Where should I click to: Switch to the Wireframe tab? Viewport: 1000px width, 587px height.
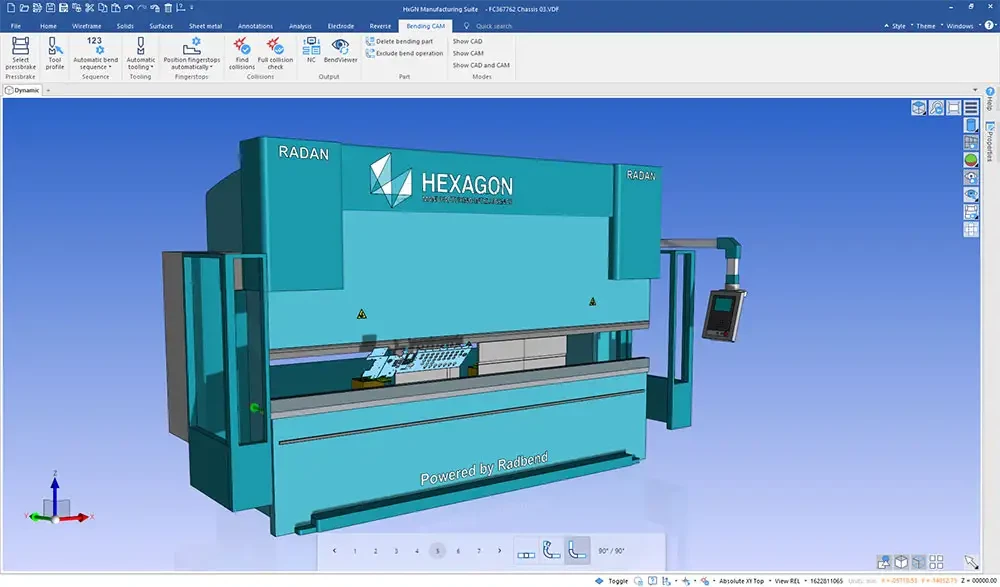pyautogui.click(x=87, y=26)
